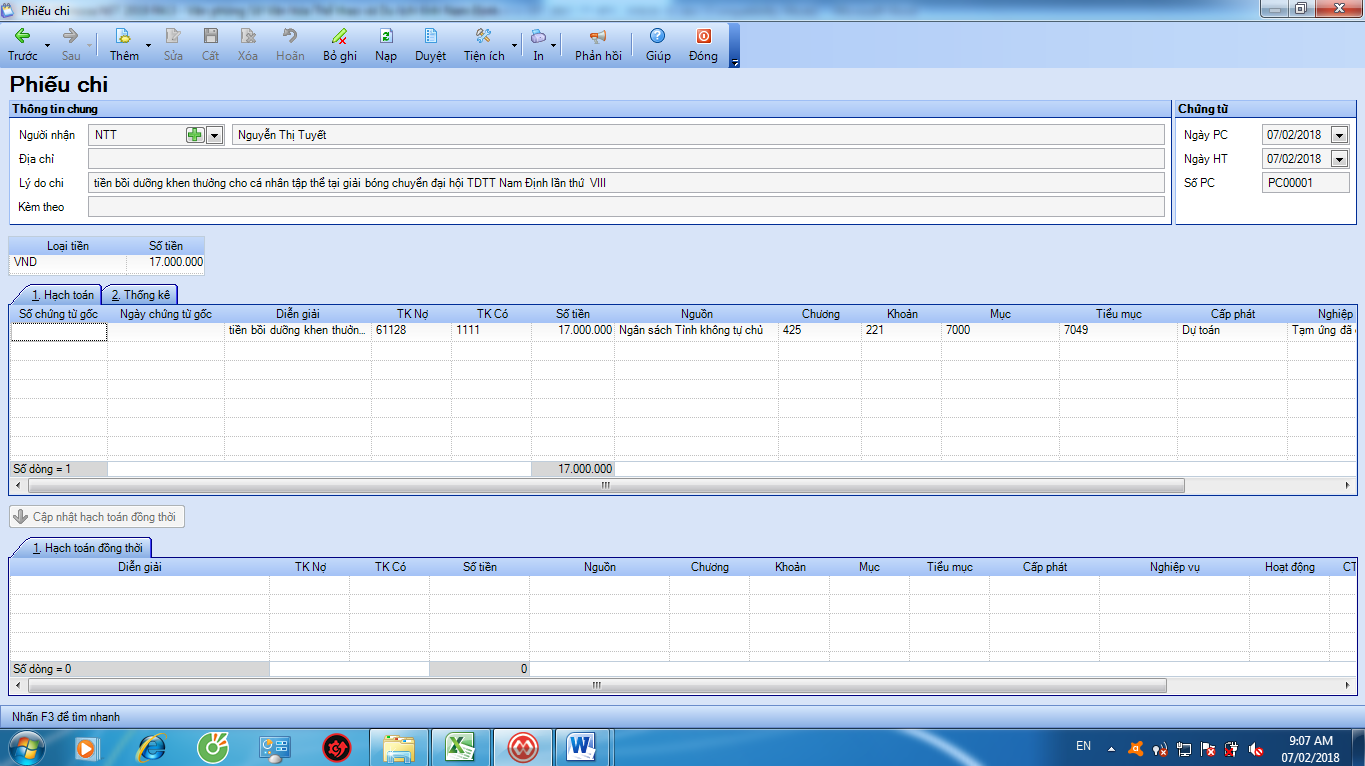This screenshot has height=766, width=1365.
Task: Click the Cất save icon
Action: click(210, 36)
